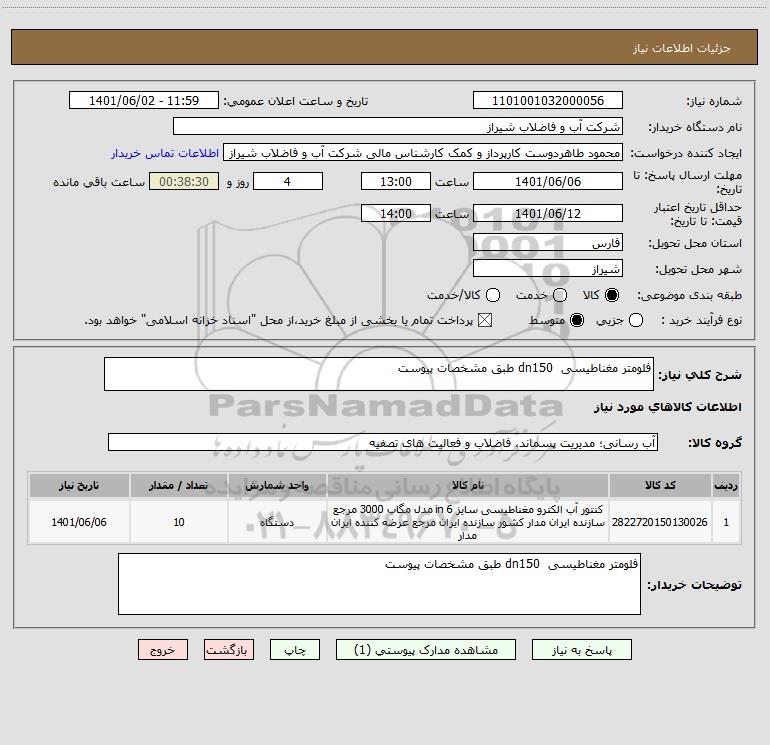This screenshot has height=745, width=770.
Task: Click the response deadline date 1401/06/06 field
Action: [548, 181]
